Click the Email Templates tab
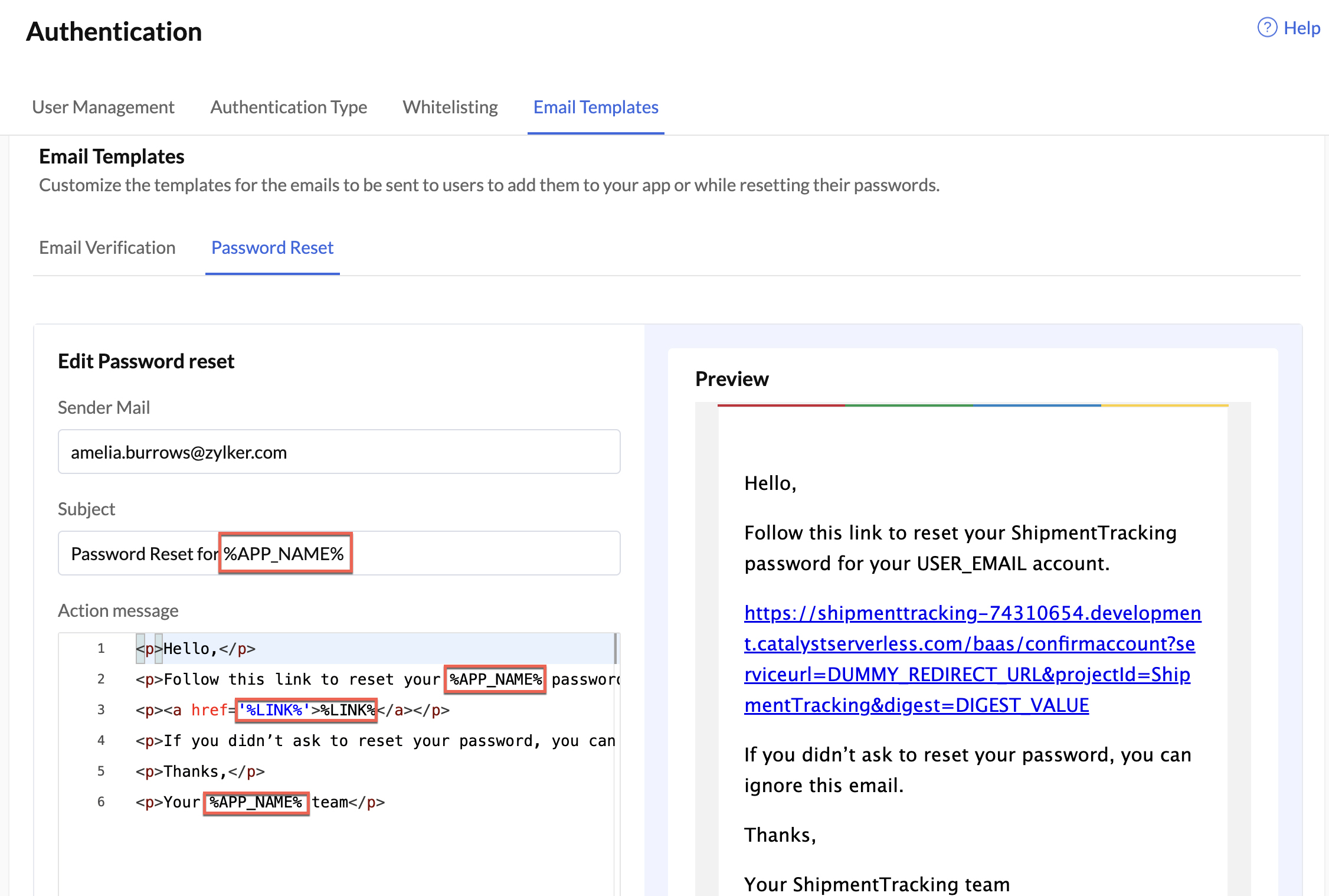This screenshot has height=896, width=1329. tap(595, 107)
